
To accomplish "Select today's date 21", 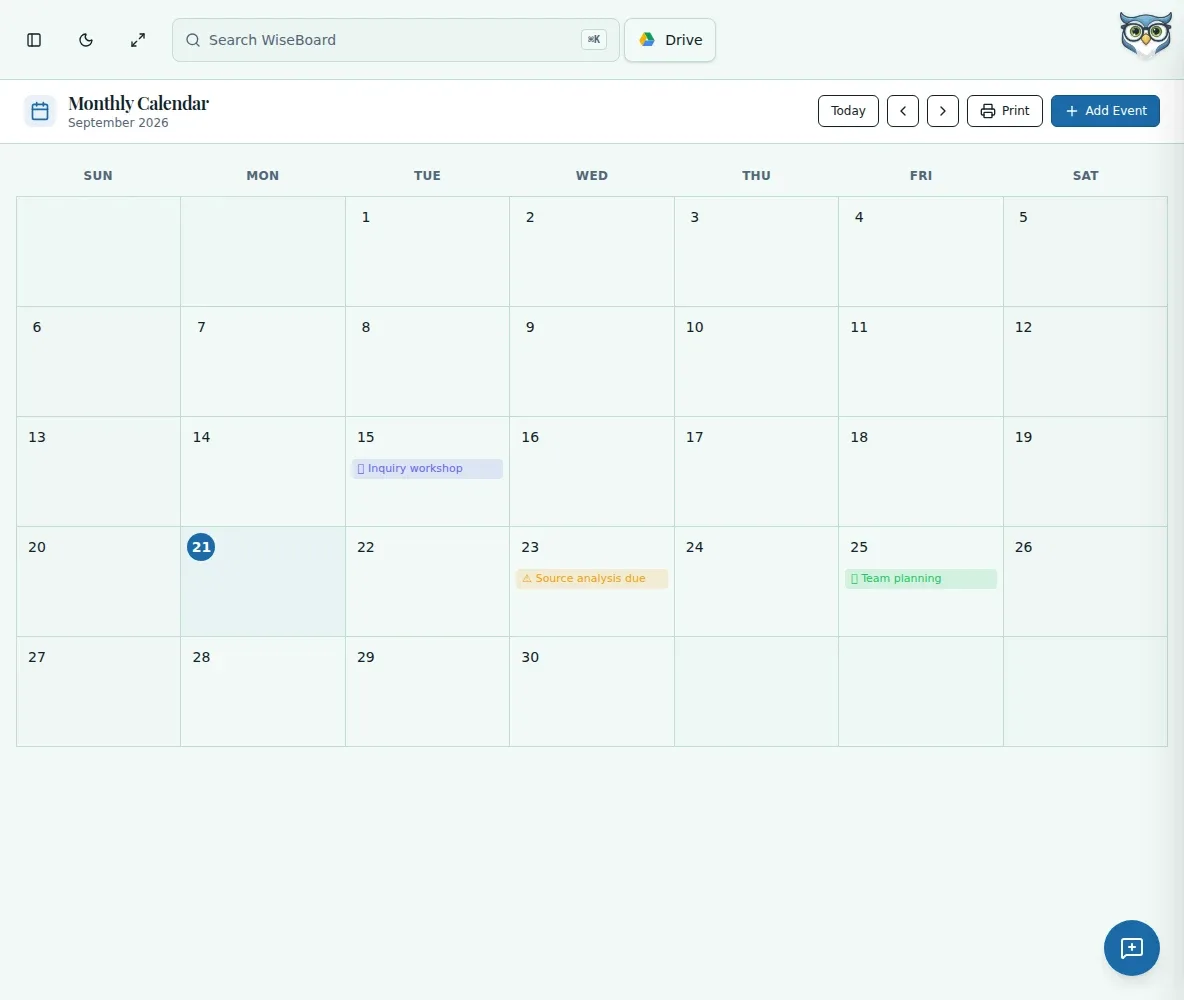I will 201,547.
